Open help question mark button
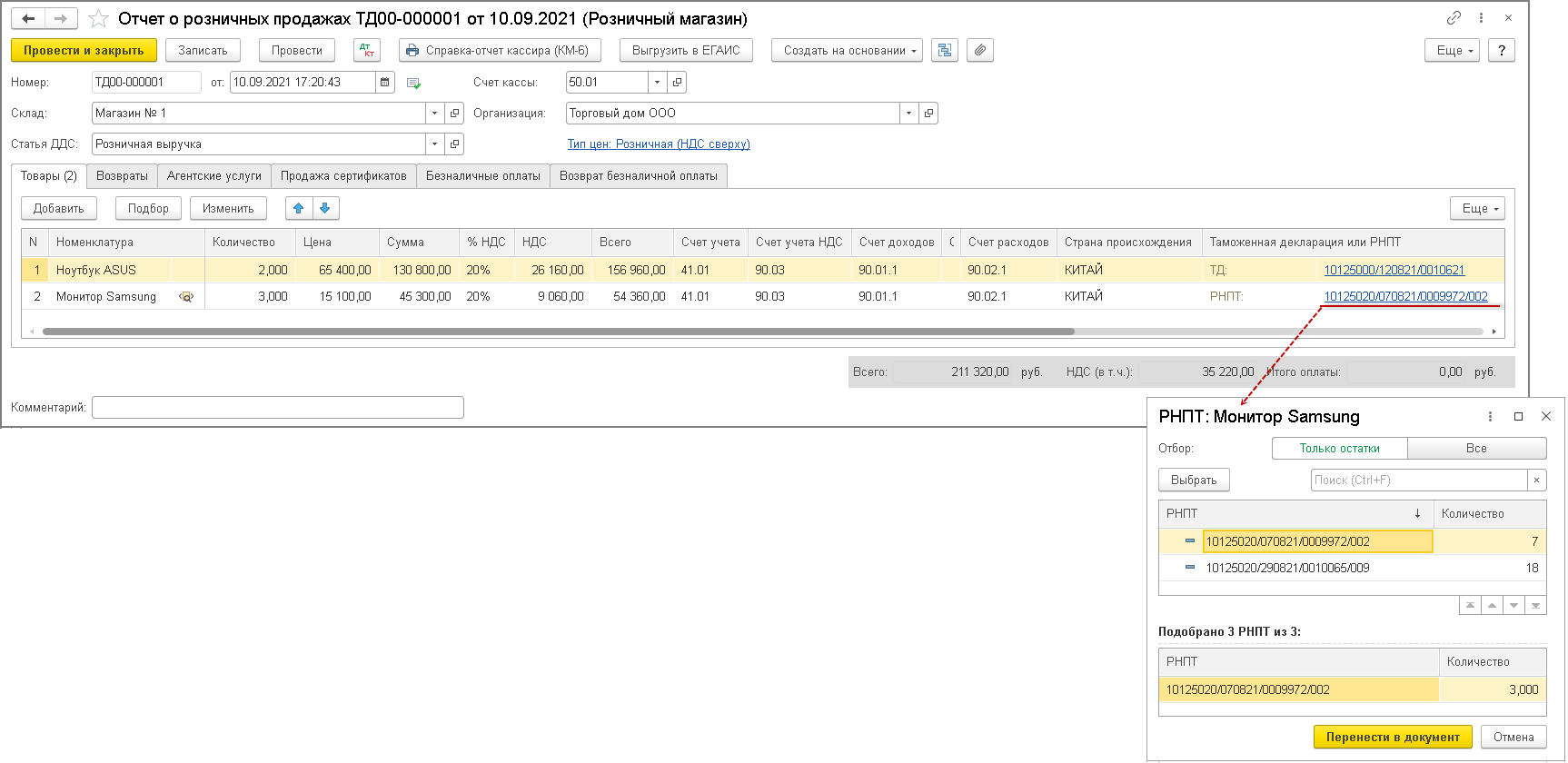 (x=1502, y=51)
